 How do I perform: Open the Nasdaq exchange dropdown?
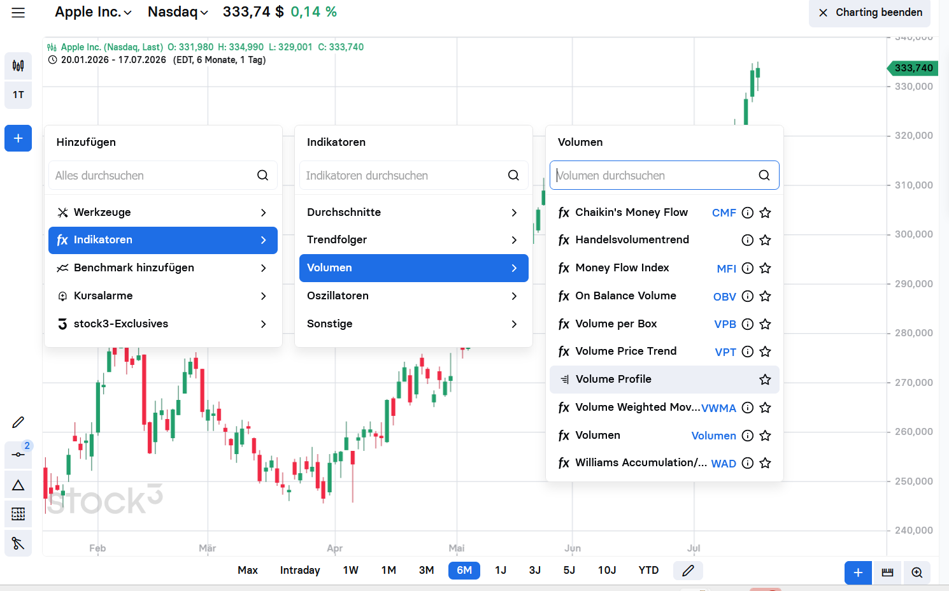[178, 12]
